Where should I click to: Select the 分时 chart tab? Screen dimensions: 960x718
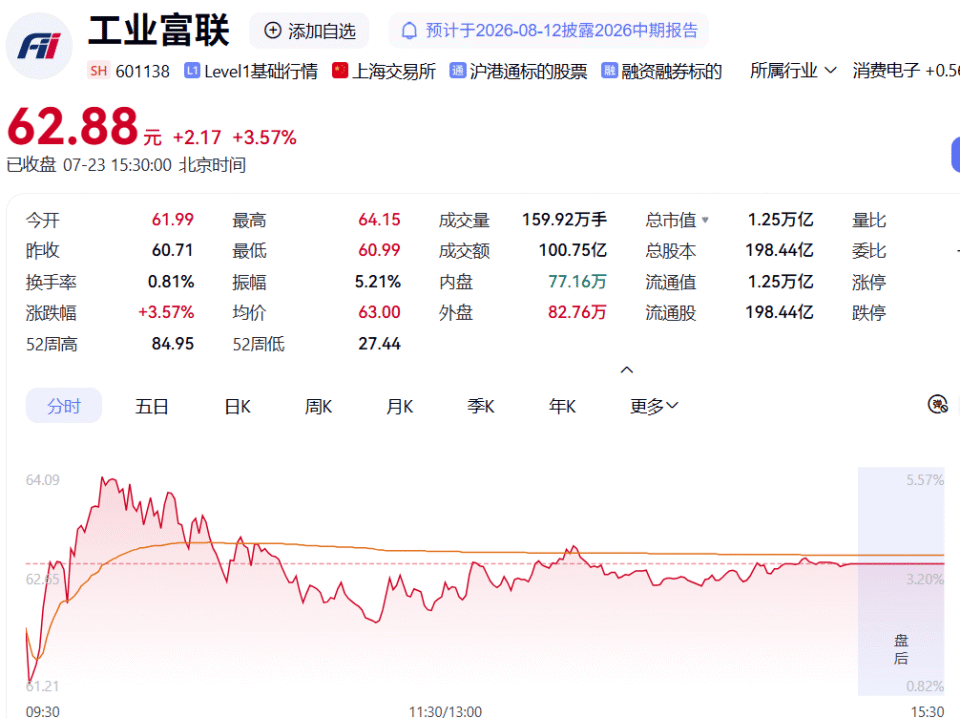tap(64, 406)
